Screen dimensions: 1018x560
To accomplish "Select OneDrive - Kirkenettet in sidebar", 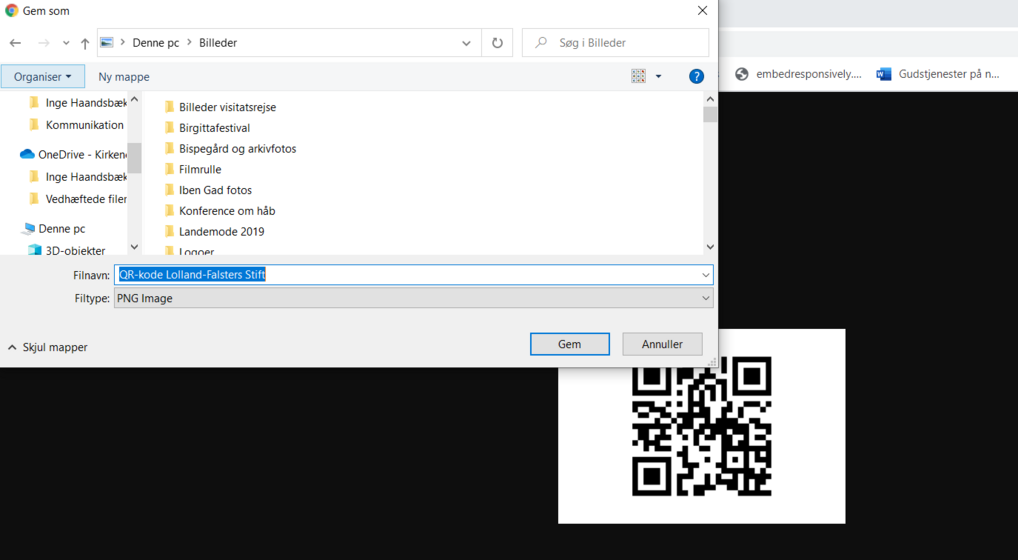I will coord(82,154).
